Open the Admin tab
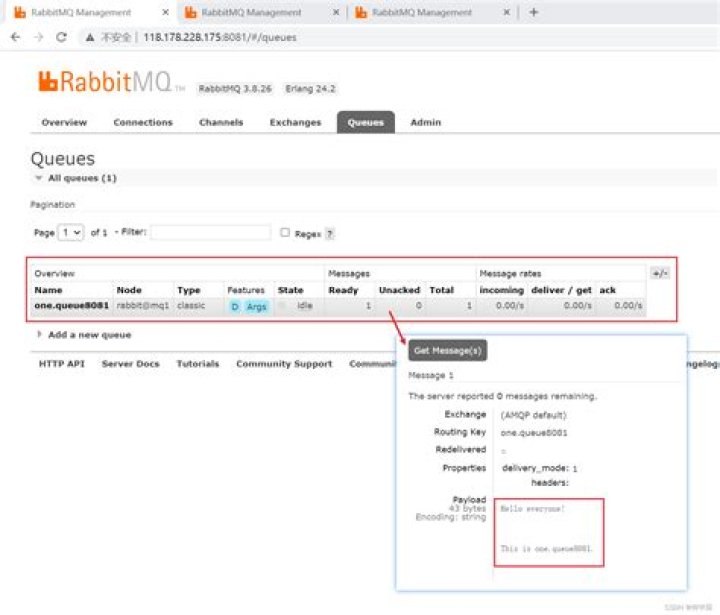This screenshot has width=720, height=615. [x=425, y=122]
